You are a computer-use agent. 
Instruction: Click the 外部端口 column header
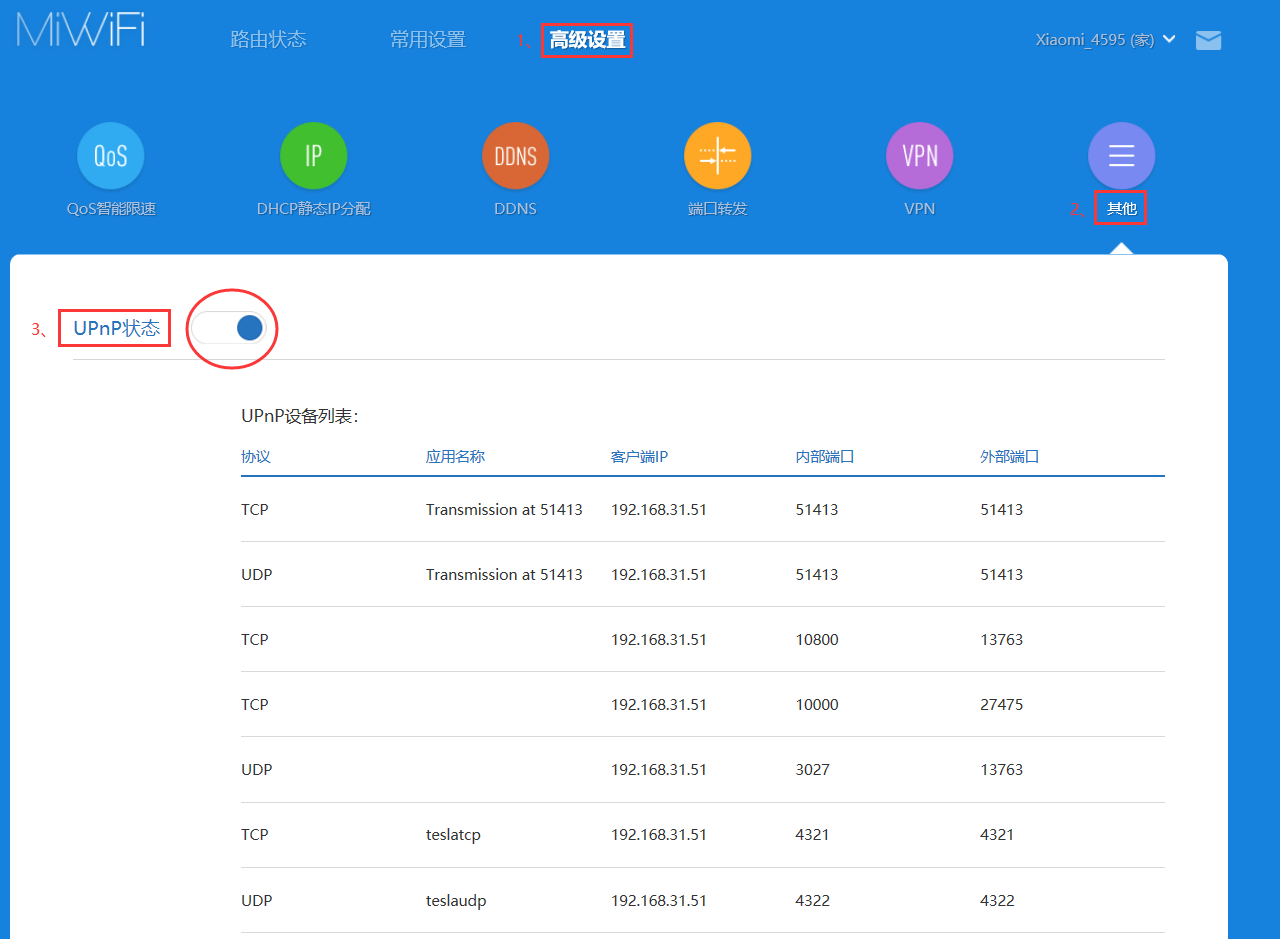coord(1010,455)
